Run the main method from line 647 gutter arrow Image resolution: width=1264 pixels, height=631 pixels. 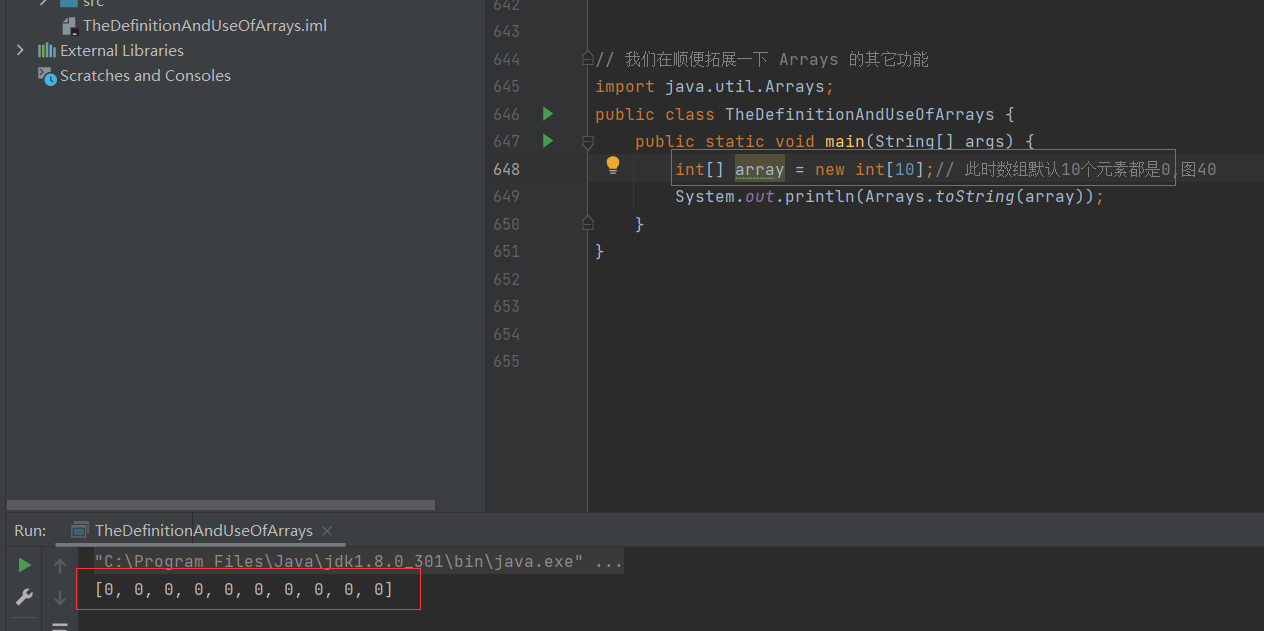pyautogui.click(x=547, y=141)
